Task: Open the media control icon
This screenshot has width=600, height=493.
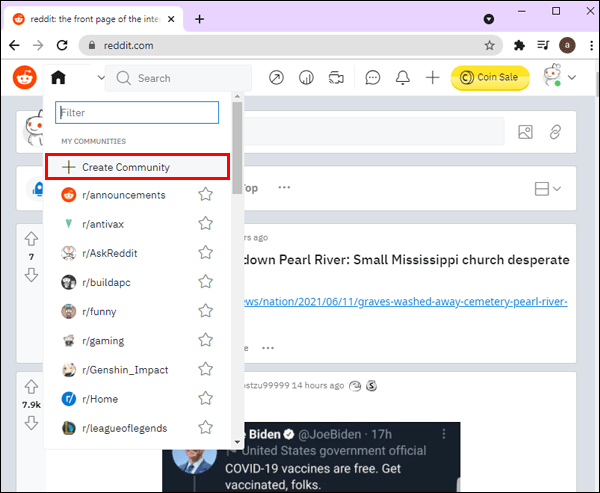Action: (543, 46)
